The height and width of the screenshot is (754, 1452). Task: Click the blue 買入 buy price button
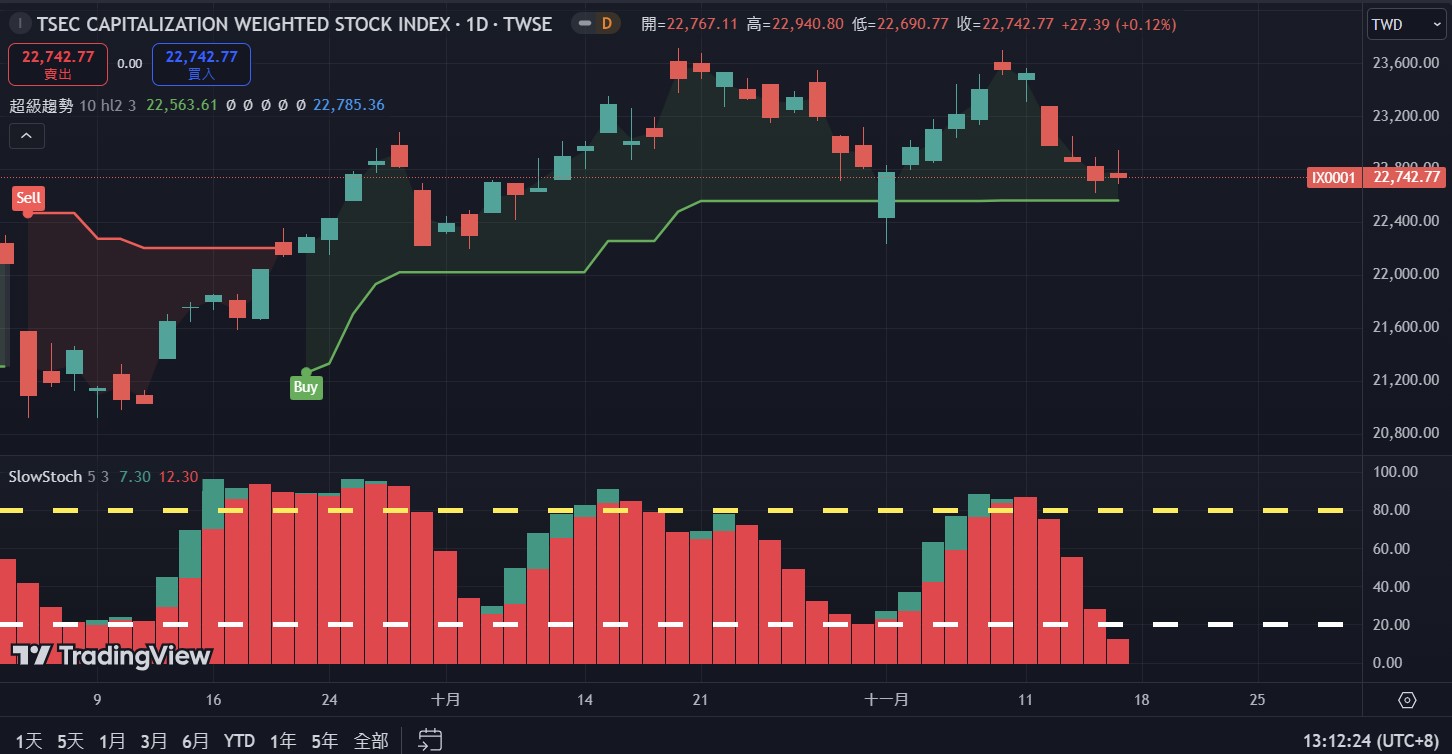click(x=201, y=64)
